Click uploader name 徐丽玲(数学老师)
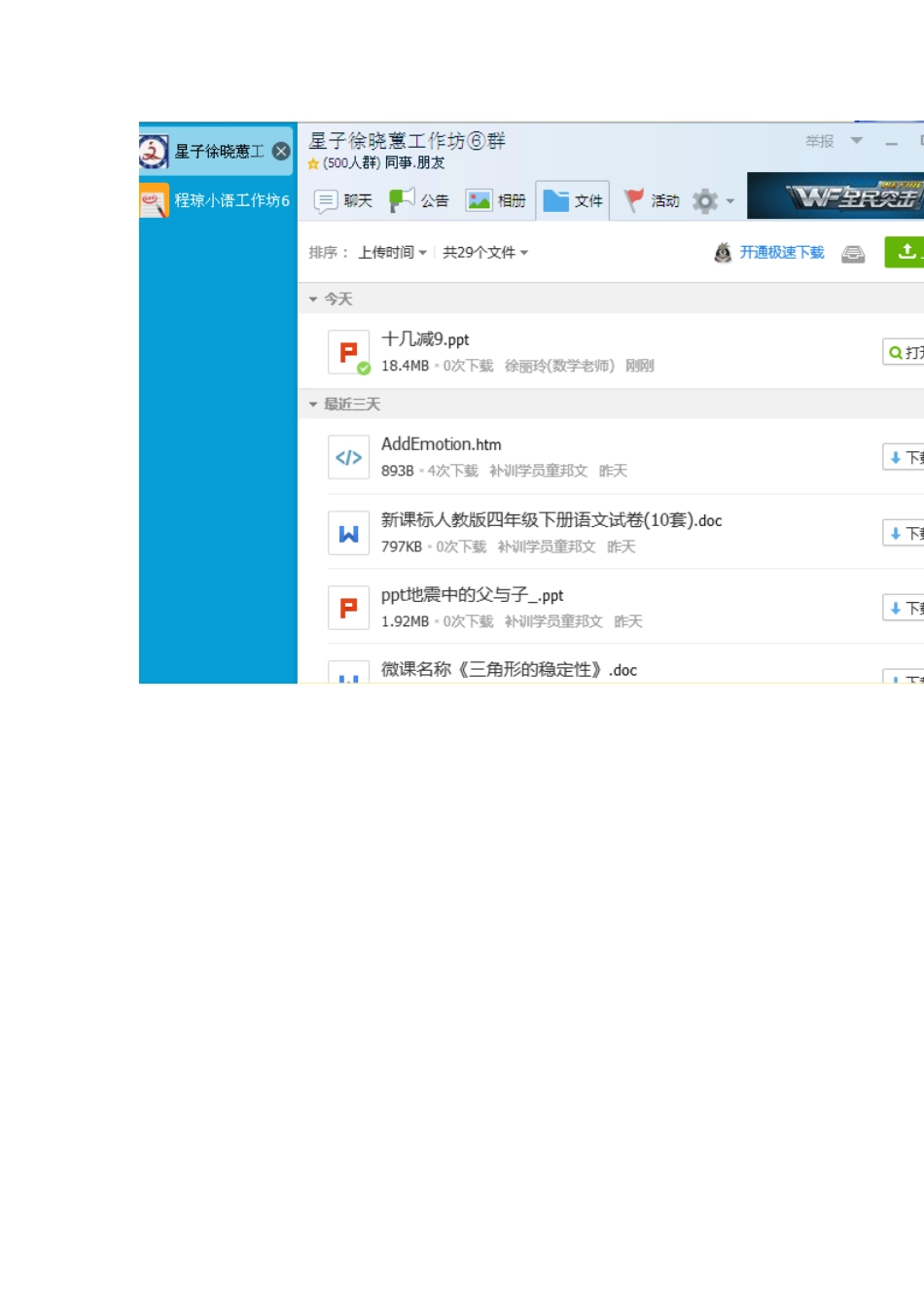 559,366
